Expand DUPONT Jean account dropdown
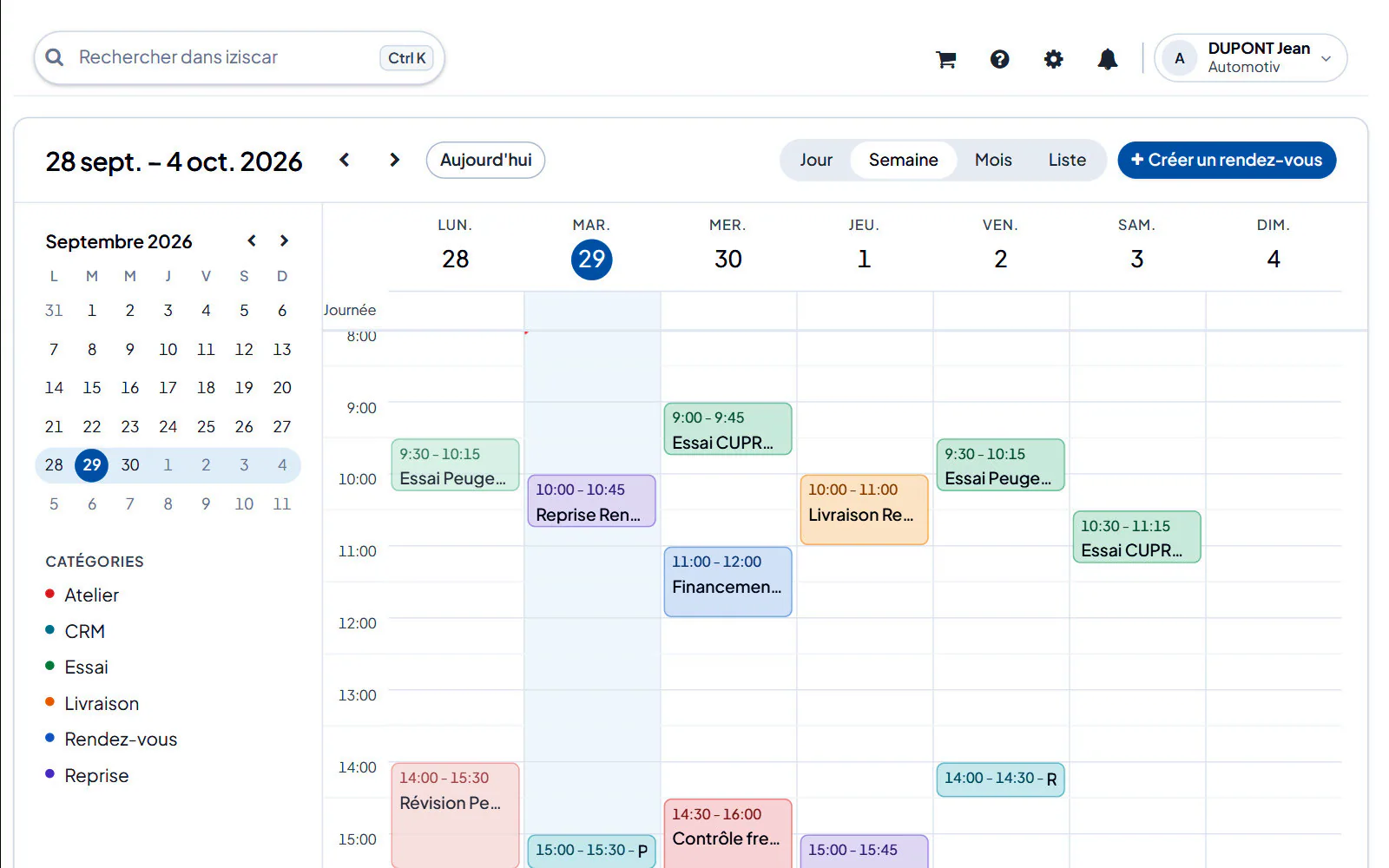This screenshot has height=868, width=1389. [x=1251, y=58]
